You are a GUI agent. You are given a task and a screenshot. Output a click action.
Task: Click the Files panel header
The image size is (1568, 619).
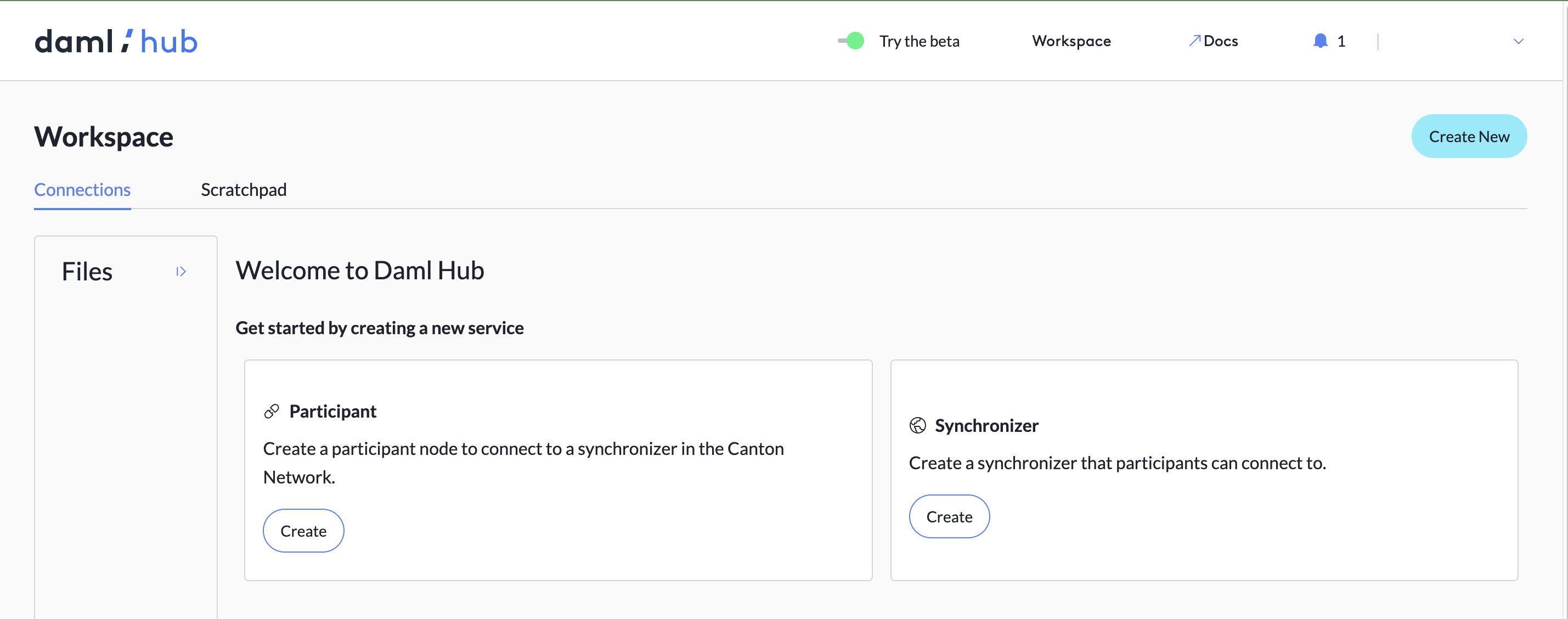[87, 272]
